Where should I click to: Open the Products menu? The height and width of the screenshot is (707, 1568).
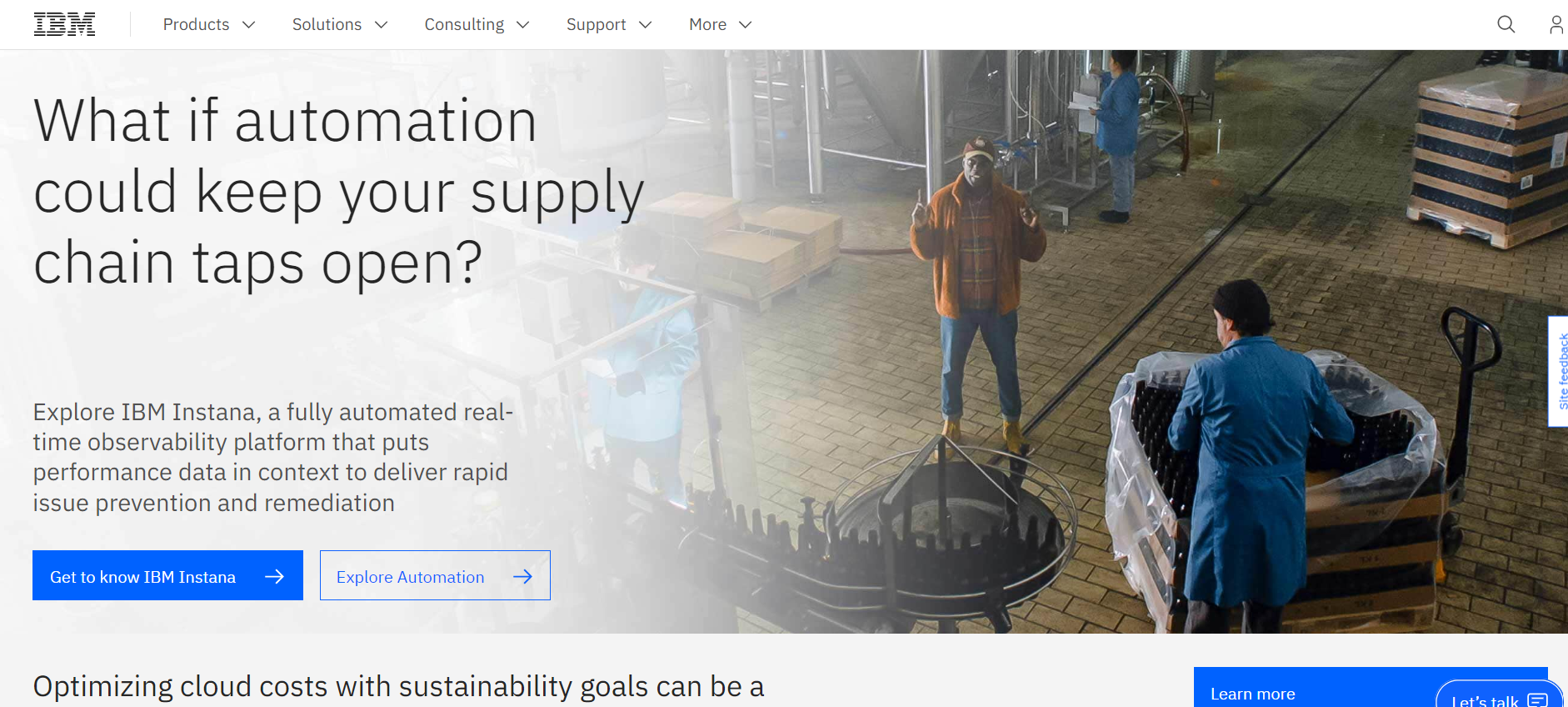197,25
